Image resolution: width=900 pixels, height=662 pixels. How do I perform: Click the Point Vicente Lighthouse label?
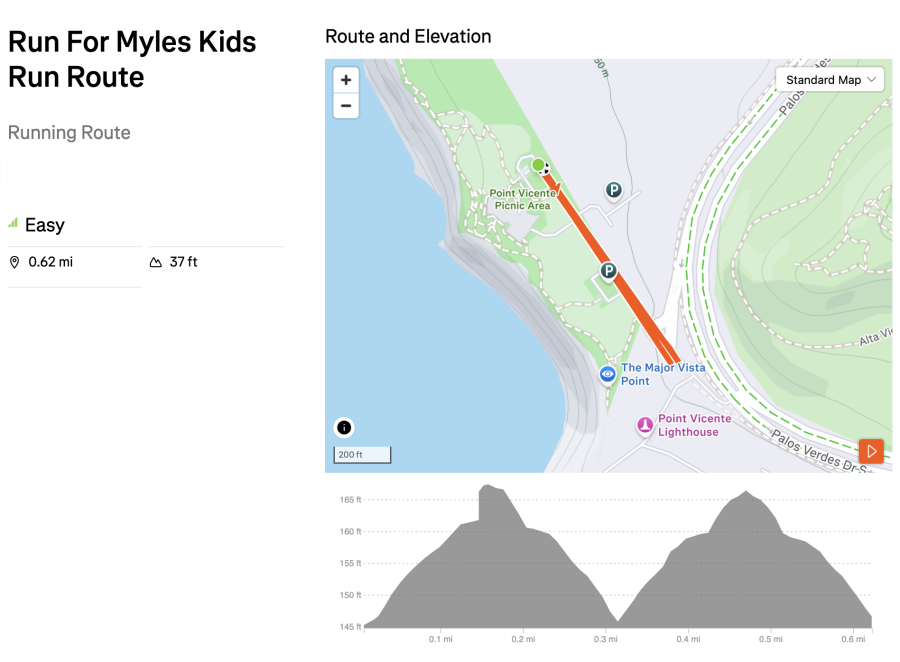(694, 425)
